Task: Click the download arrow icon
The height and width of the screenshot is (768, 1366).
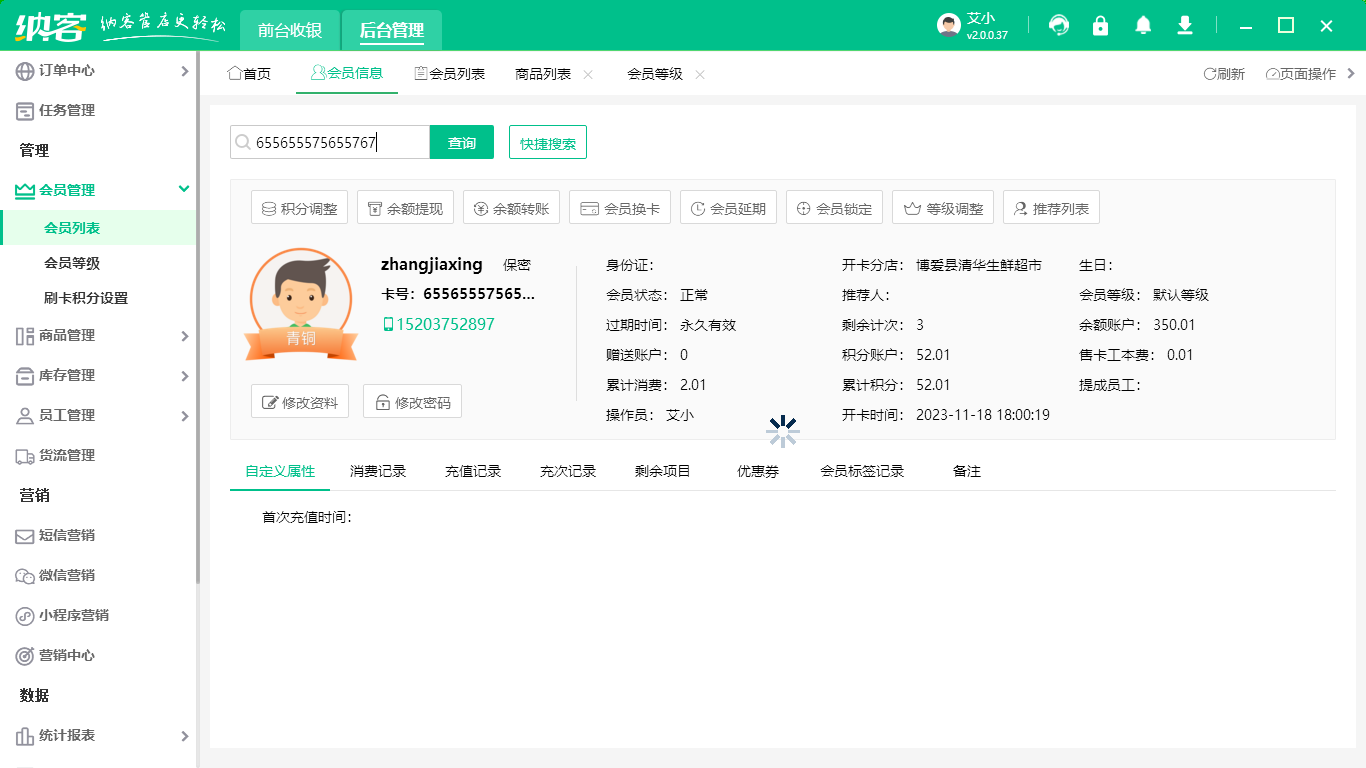Action: 1185,26
